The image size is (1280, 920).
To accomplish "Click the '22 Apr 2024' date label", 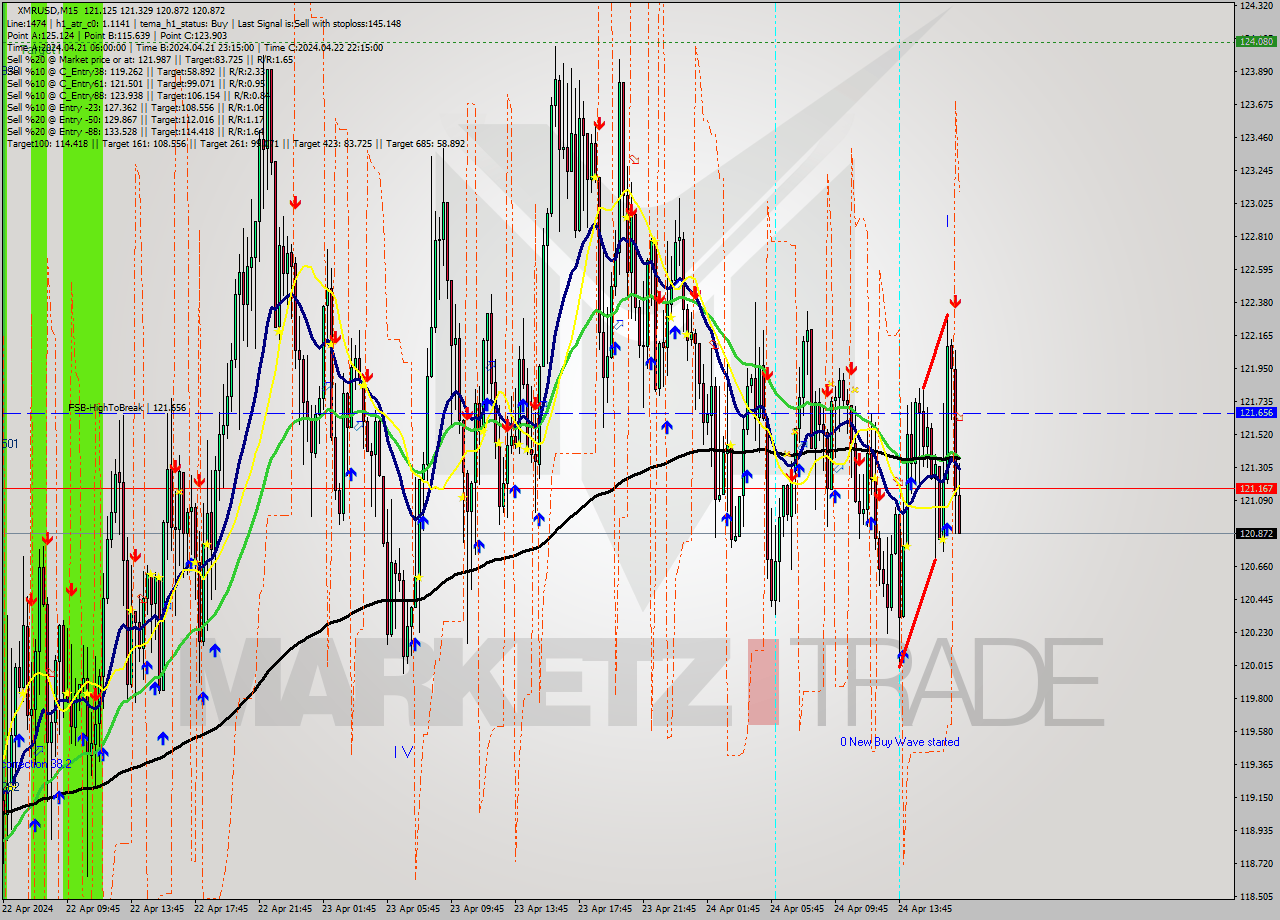I will [28, 909].
